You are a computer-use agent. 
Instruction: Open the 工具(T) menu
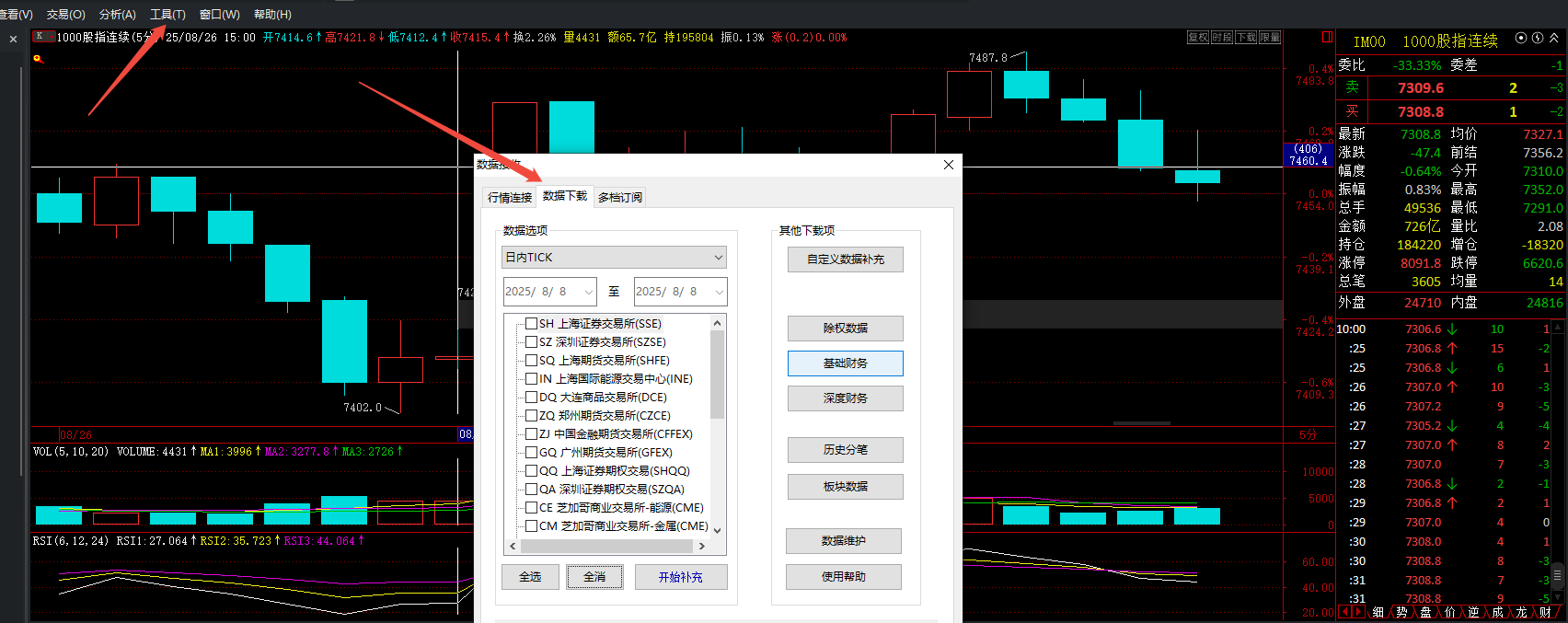167,14
